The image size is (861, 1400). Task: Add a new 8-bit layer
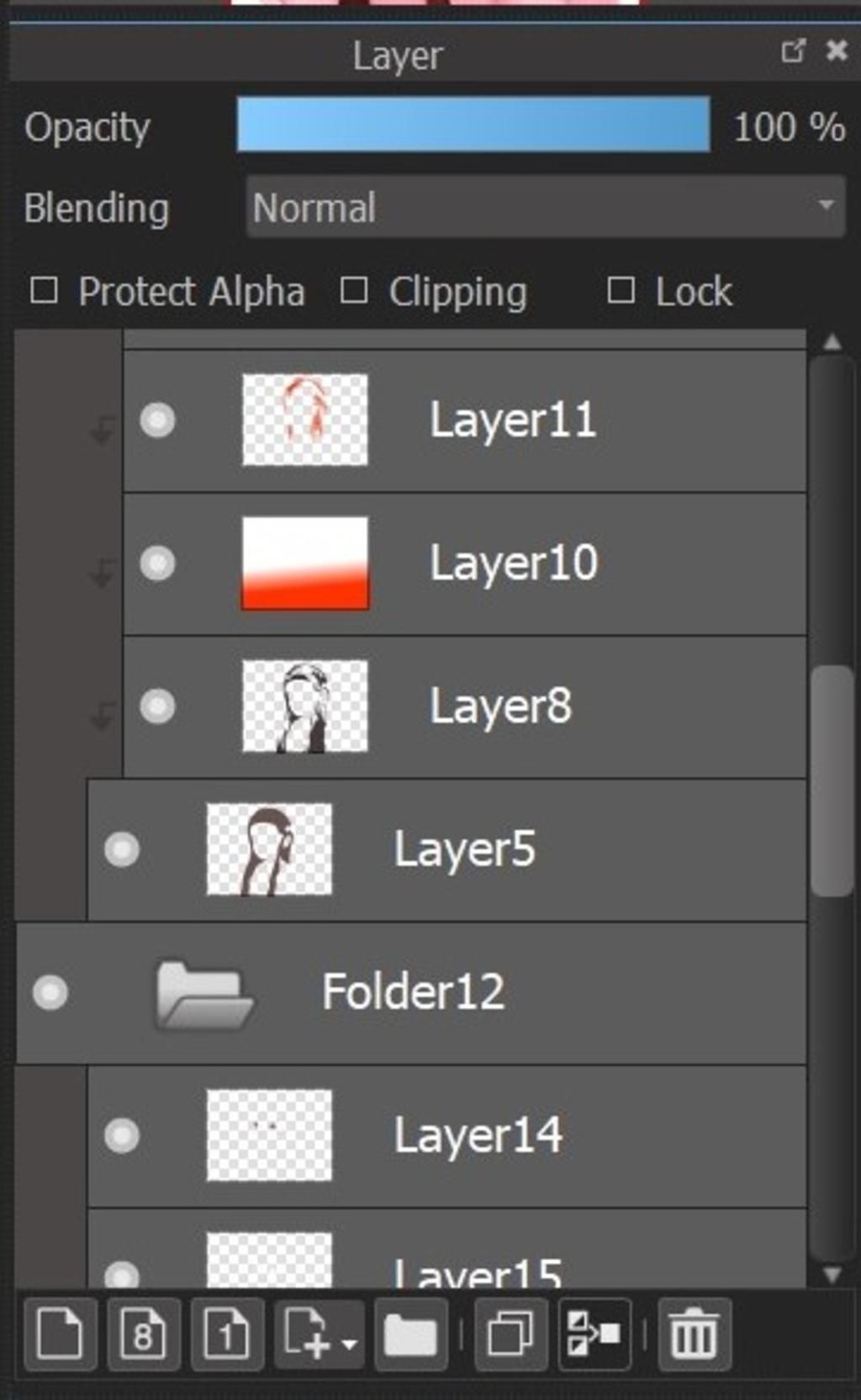point(143,1334)
